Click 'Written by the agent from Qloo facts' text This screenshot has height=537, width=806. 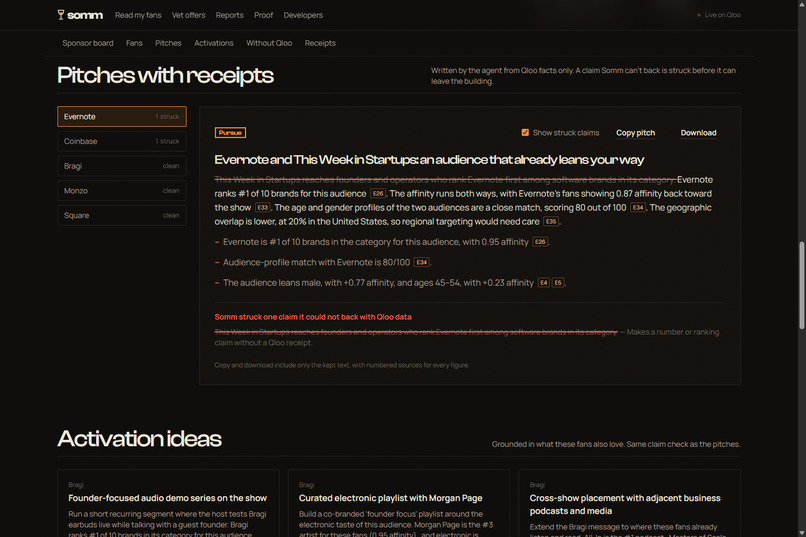pyautogui.click(x=583, y=76)
